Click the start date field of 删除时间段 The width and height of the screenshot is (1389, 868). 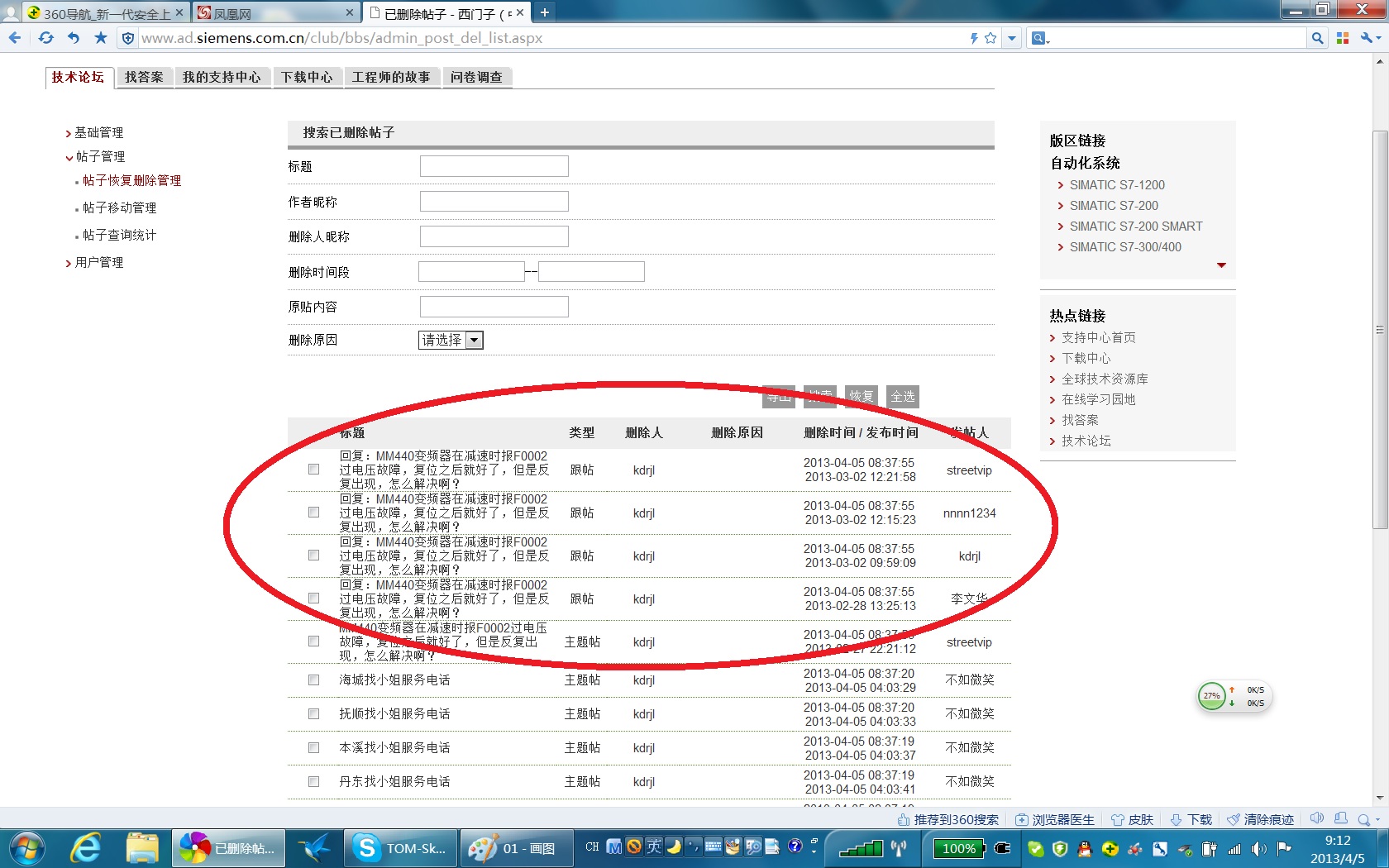[471, 271]
